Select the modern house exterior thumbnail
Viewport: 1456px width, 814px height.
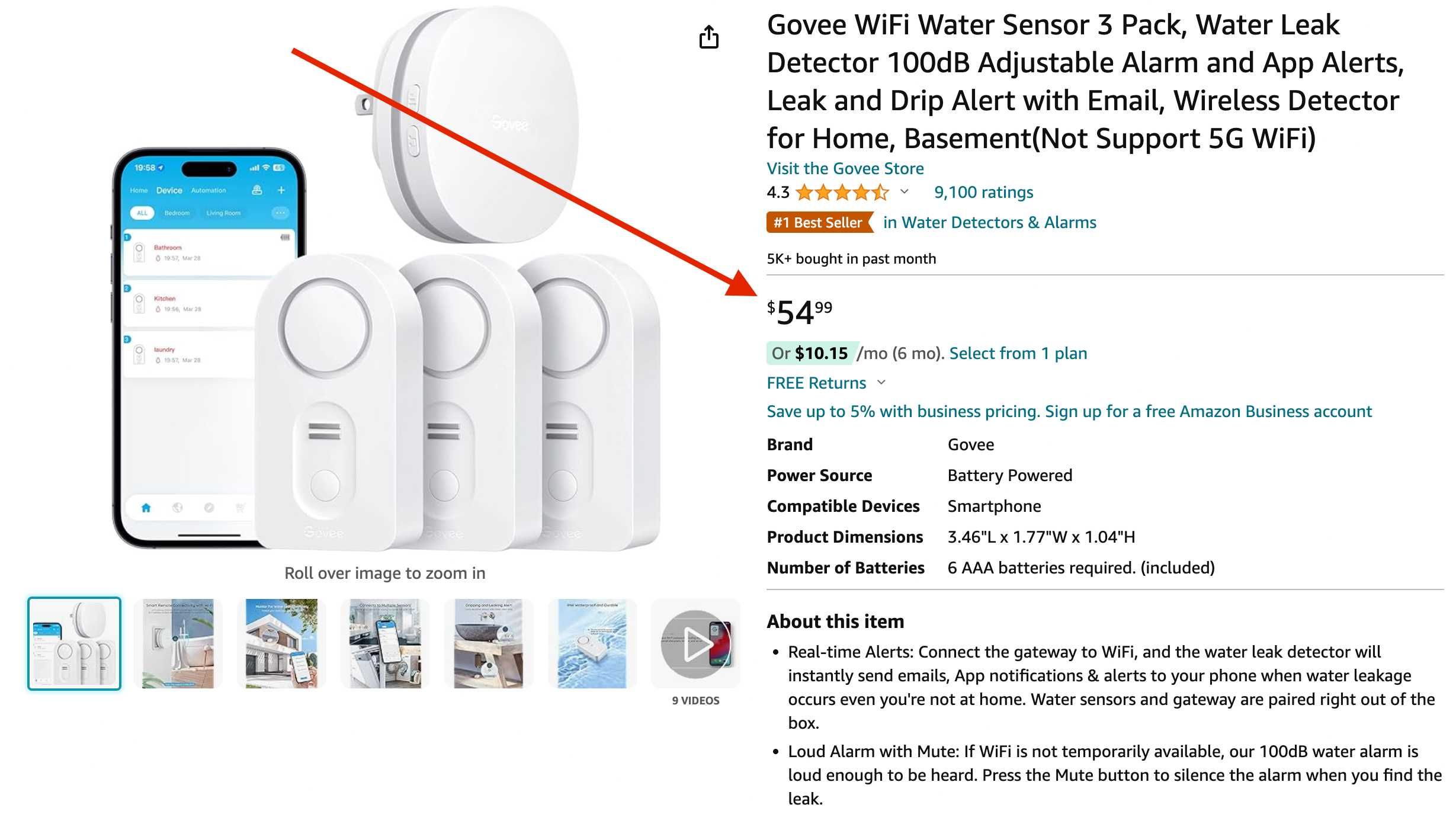pyautogui.click(x=281, y=643)
